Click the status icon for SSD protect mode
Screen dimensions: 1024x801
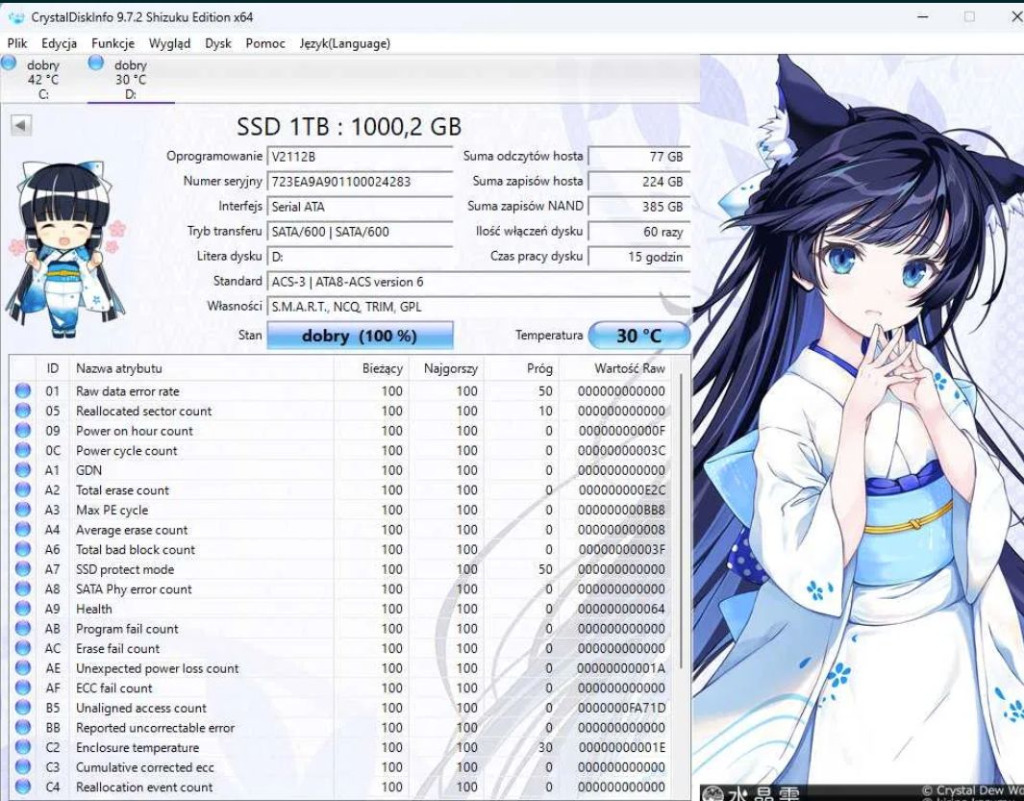click(x=23, y=569)
